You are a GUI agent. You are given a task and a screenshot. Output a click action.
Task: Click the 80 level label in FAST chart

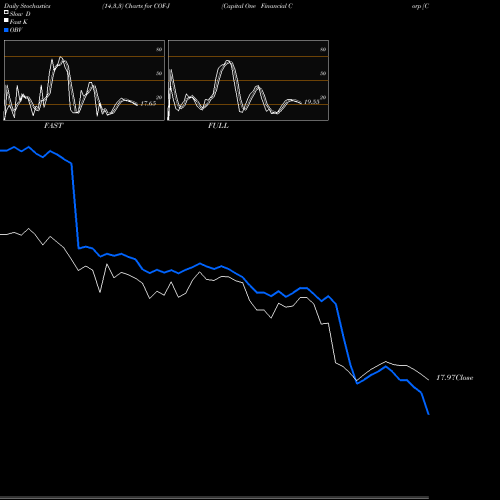(x=159, y=49)
